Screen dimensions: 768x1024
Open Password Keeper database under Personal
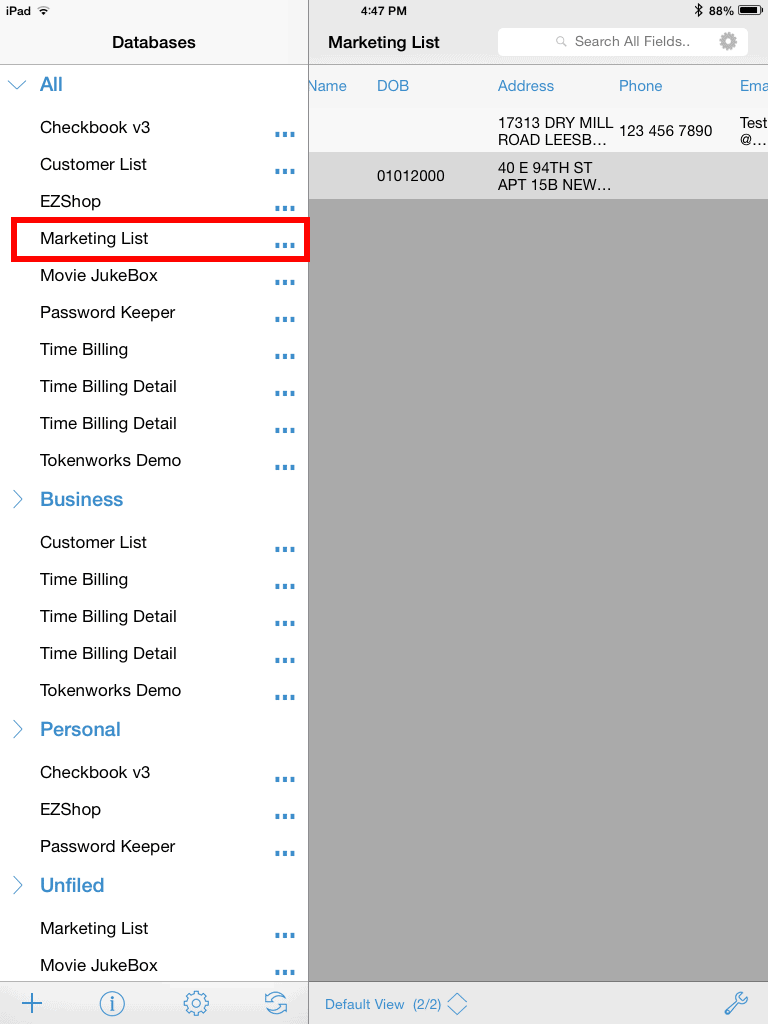tap(107, 846)
